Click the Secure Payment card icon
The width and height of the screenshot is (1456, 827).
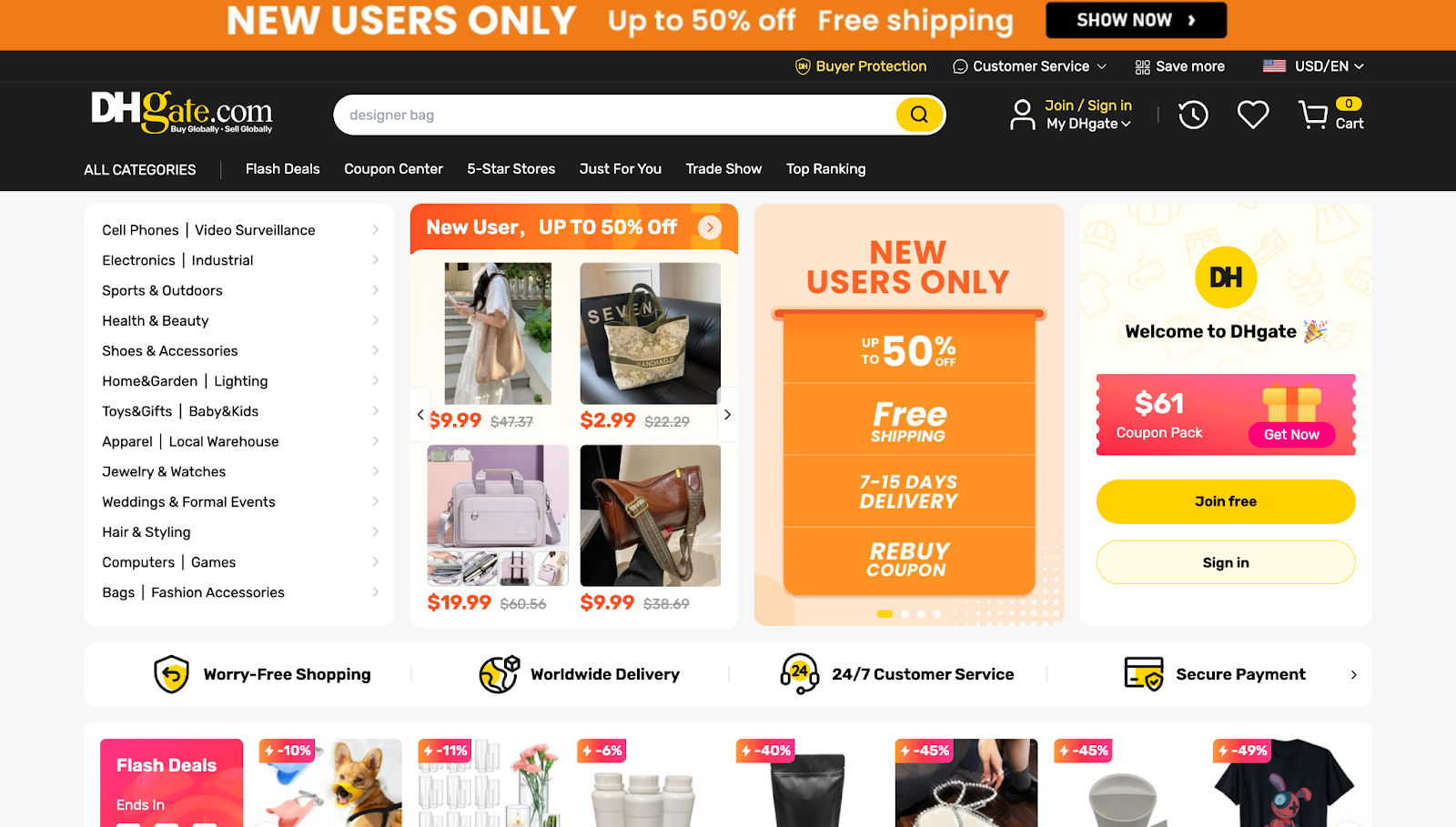1144,674
